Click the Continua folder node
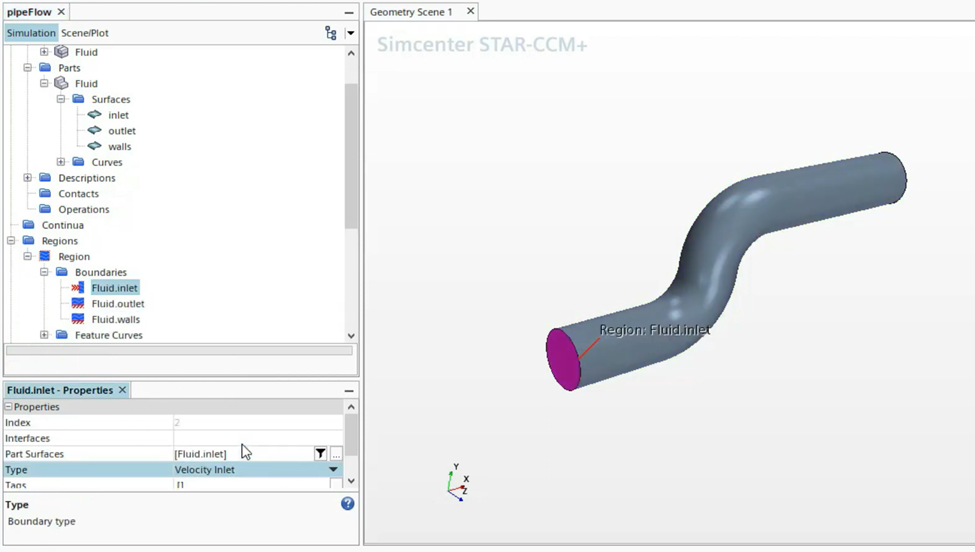This screenshot has width=975, height=552. click(62, 225)
